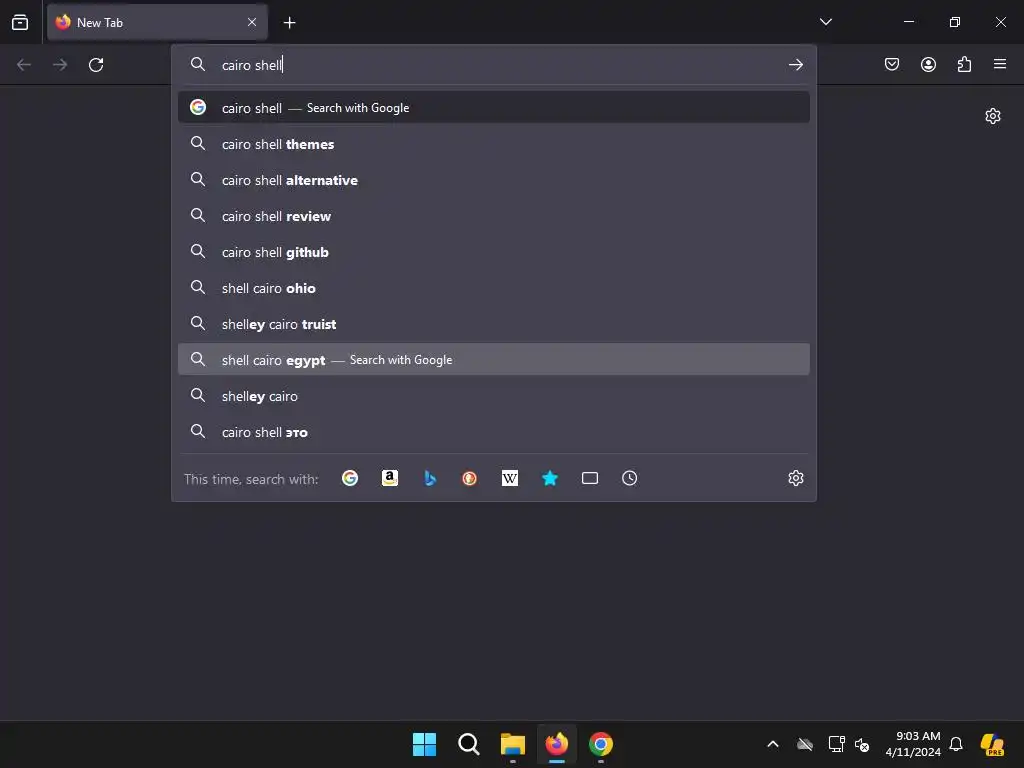1024x768 pixels.
Task: Choose suggestion 'shell cairo ohio'
Action: coord(494,288)
